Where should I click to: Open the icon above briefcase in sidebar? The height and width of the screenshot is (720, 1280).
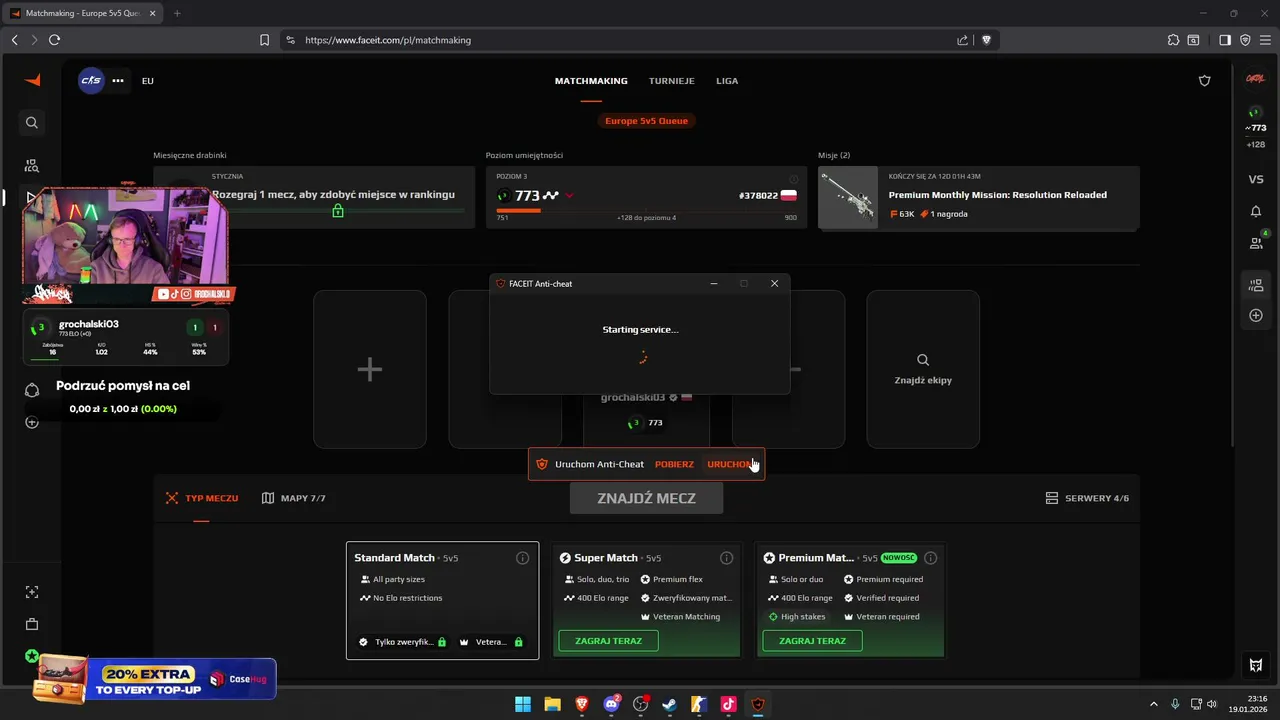pos(32,592)
